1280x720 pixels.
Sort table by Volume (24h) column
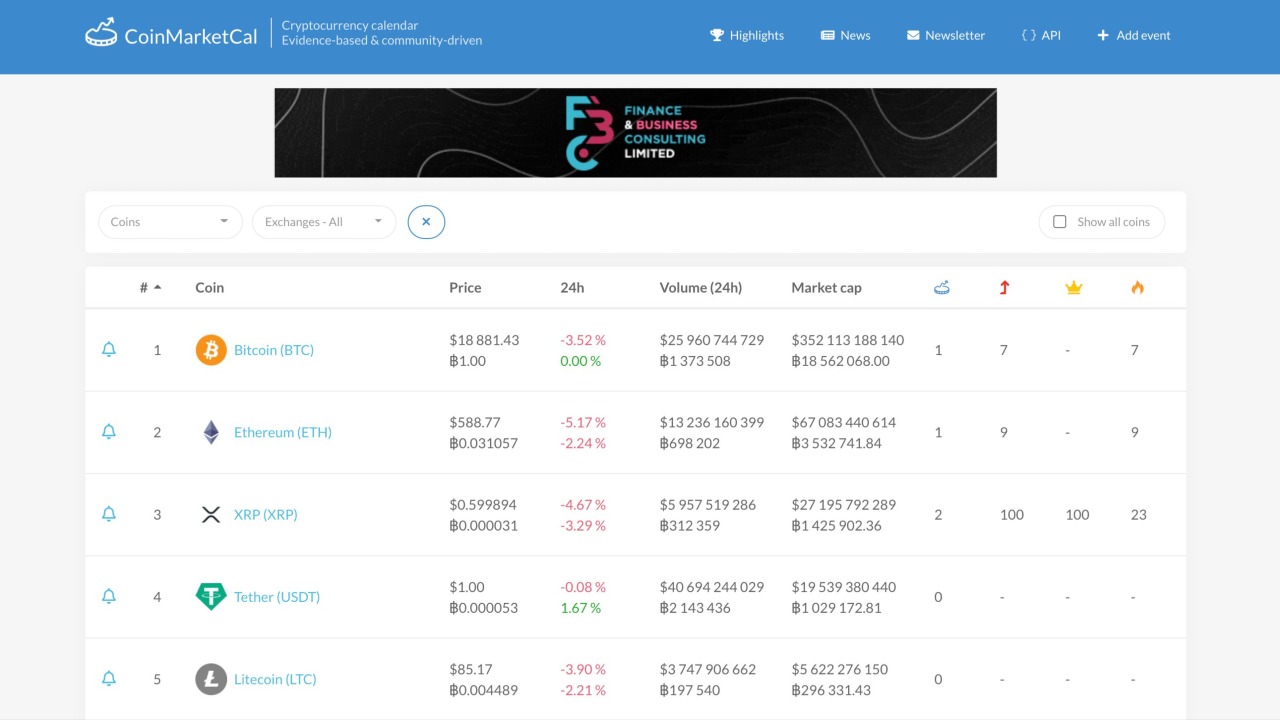tap(701, 288)
